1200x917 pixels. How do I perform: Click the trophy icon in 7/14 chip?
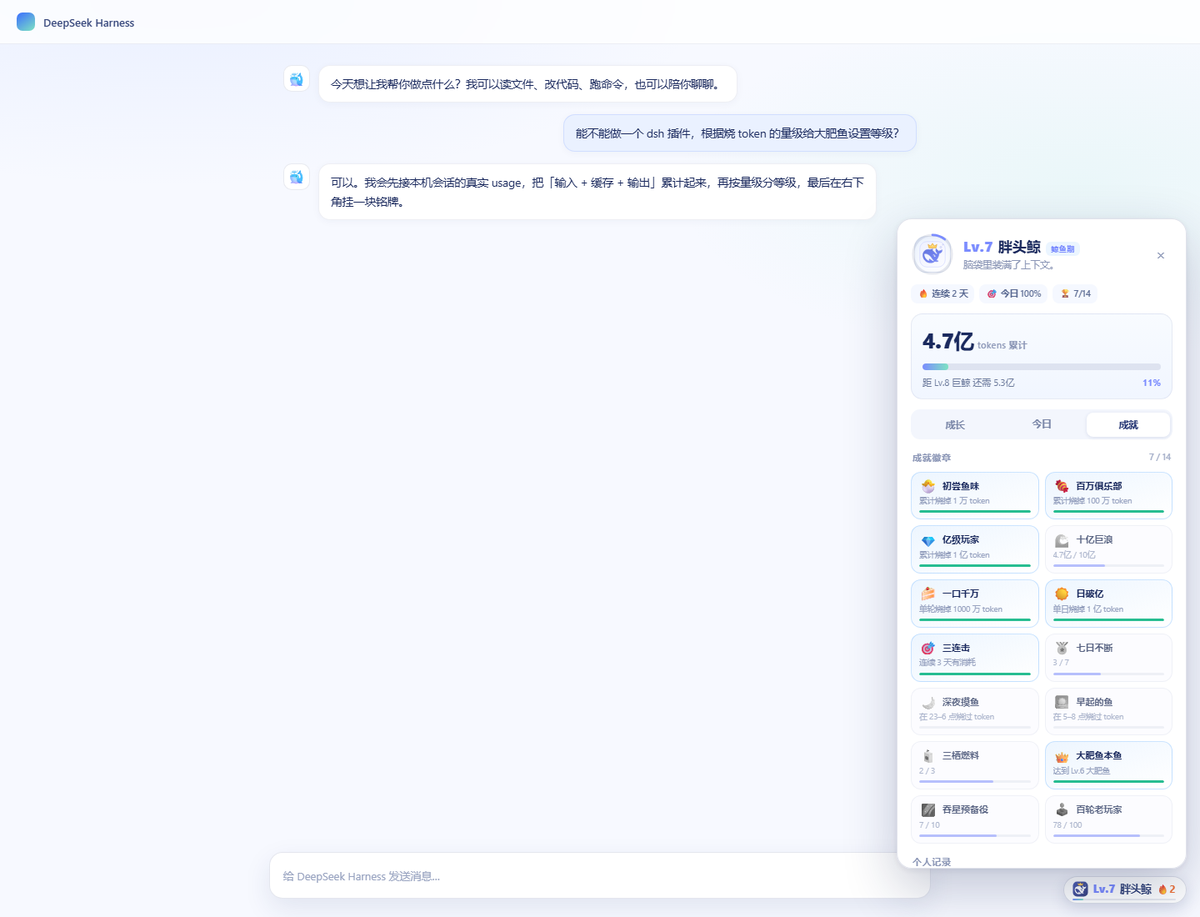click(x=1065, y=294)
